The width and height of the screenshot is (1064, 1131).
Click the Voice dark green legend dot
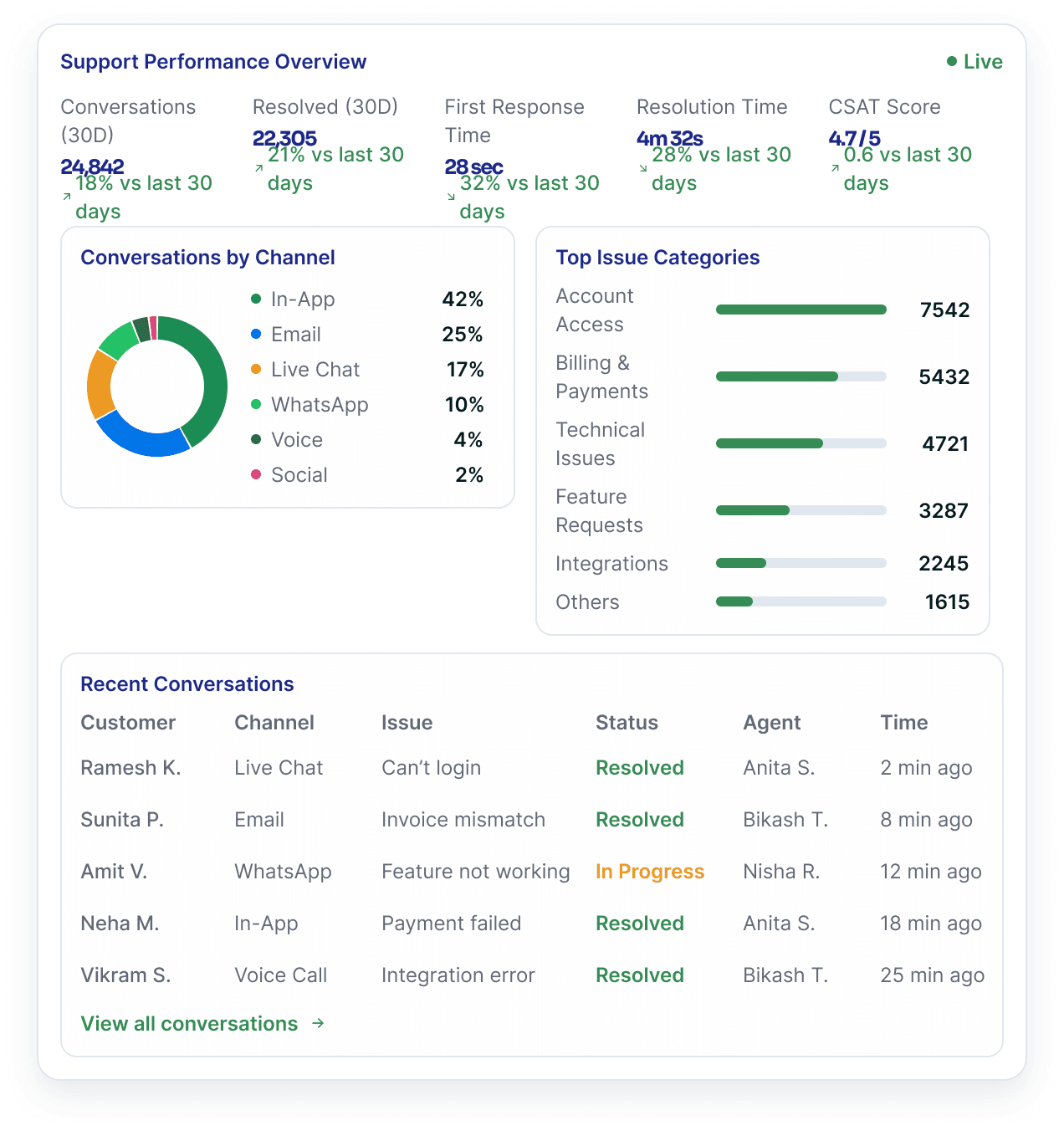click(256, 439)
